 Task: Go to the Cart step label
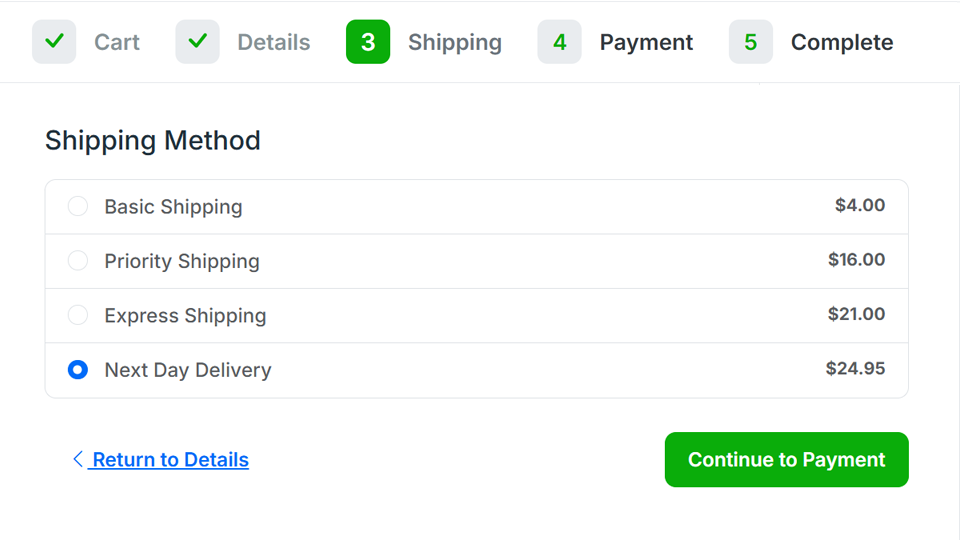[x=117, y=42]
